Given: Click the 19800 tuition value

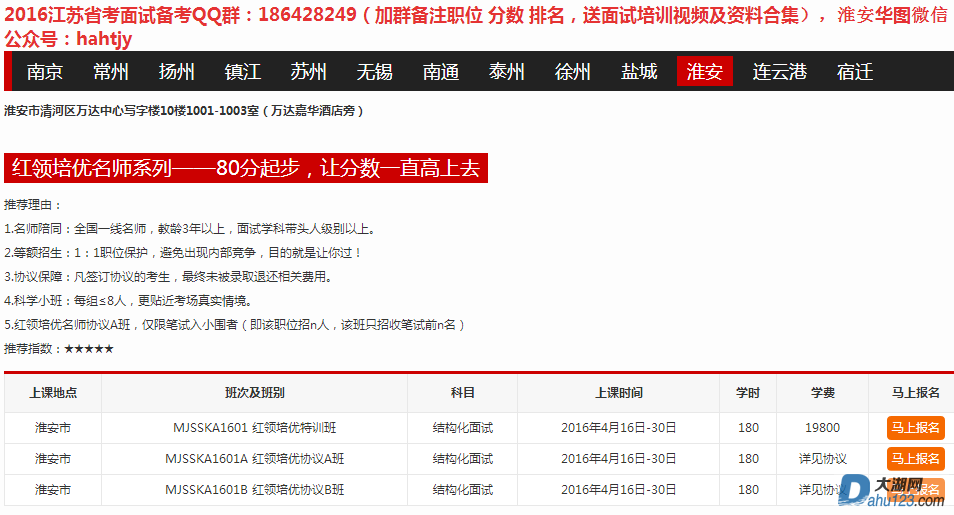Looking at the screenshot, I should click(823, 428).
